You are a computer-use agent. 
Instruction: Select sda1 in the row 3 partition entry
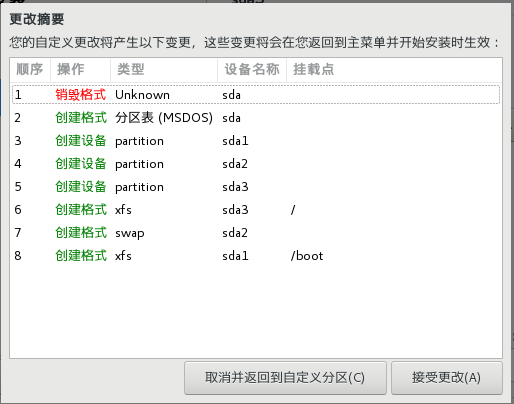pyautogui.click(x=235, y=141)
